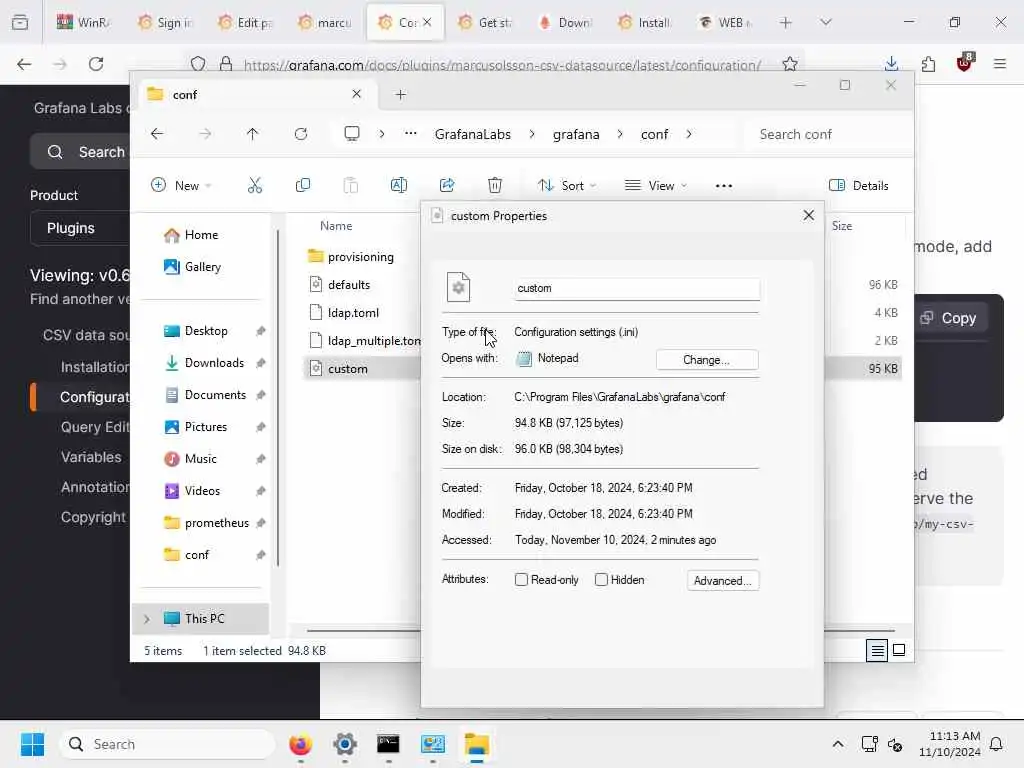
Task: Expand This PC in navigation pane
Action: pos(147,619)
